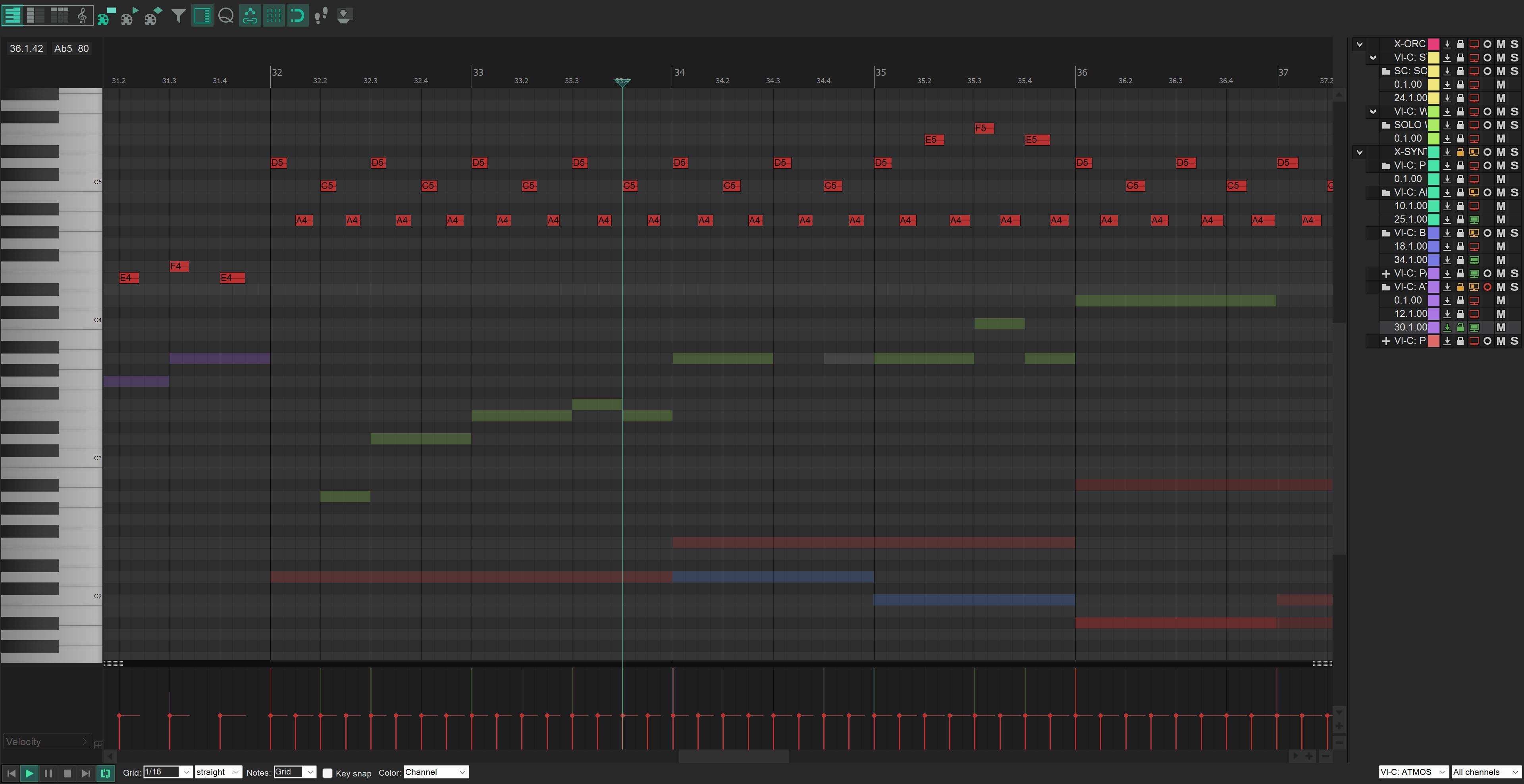This screenshot has width=1524, height=784.
Task: Click the dock editor arrow icon
Action: pos(345,15)
